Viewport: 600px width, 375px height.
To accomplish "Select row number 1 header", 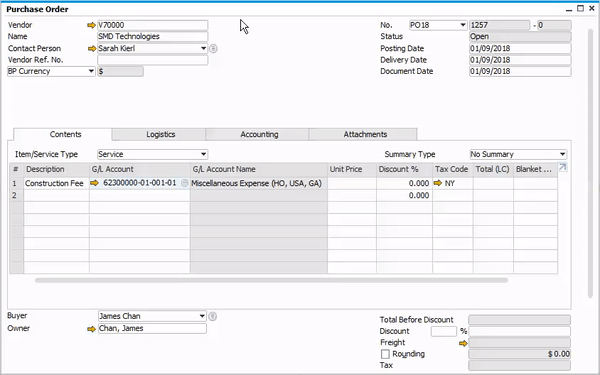I will click(16, 183).
